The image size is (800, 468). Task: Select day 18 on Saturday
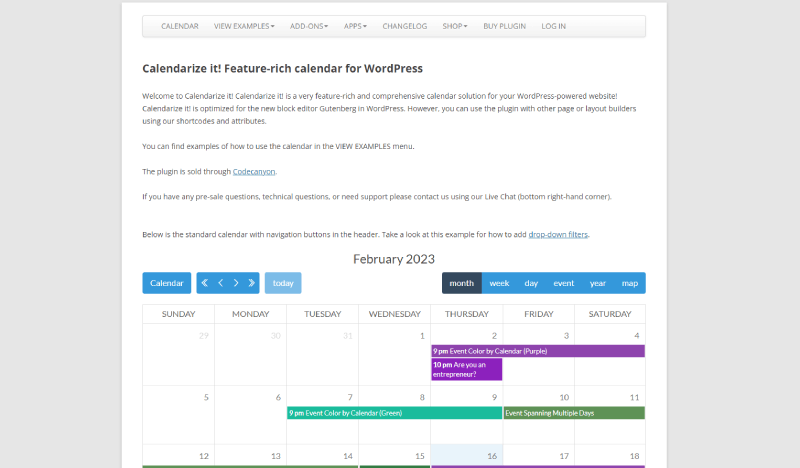[610, 456]
